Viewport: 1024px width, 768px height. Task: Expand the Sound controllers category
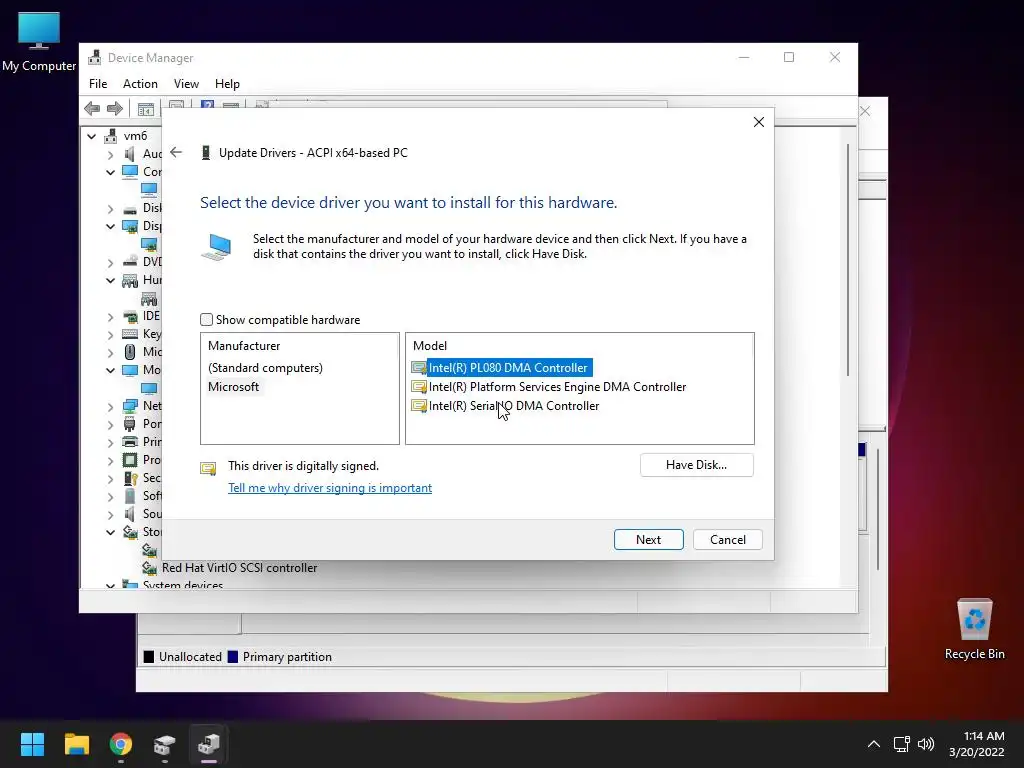click(110, 514)
